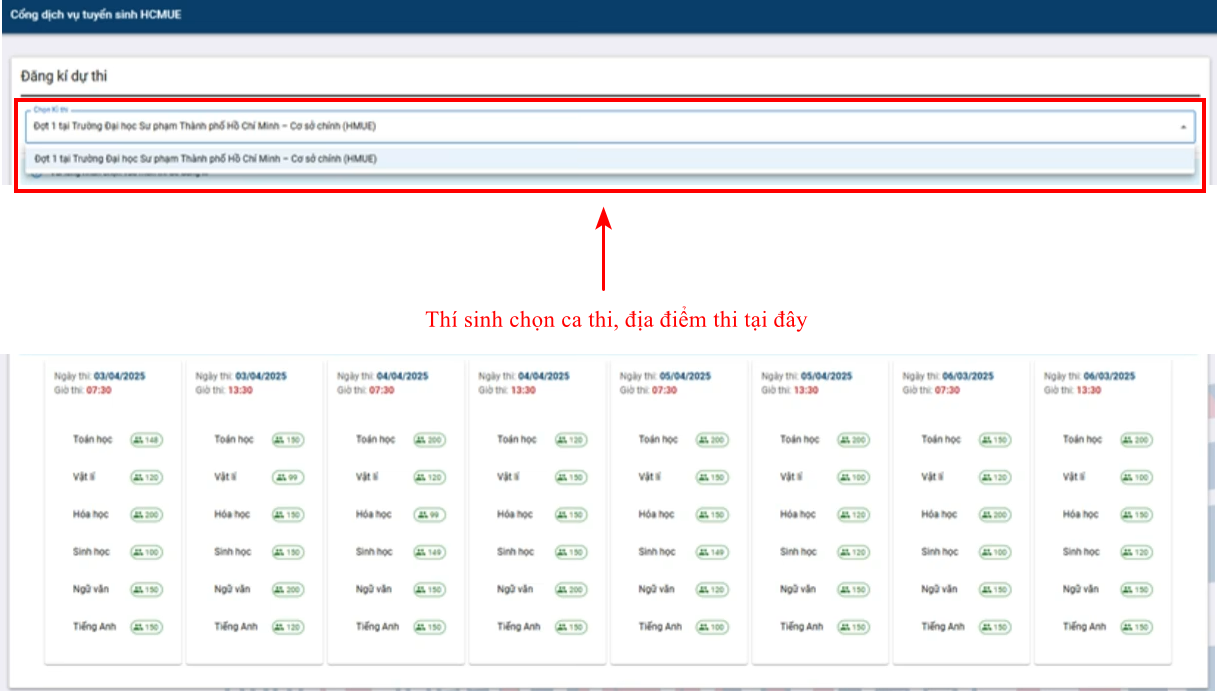The width and height of the screenshot is (1217, 691).
Task: Select Sinh học seat badge in 05/04/2025 13:30 card
Action: [854, 552]
